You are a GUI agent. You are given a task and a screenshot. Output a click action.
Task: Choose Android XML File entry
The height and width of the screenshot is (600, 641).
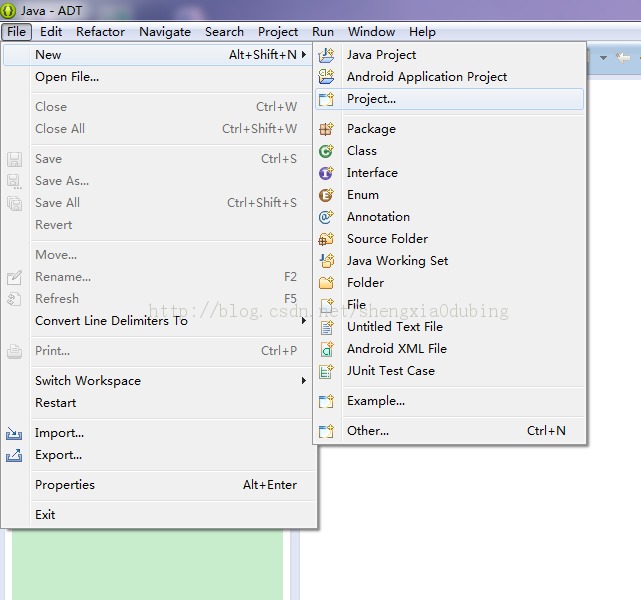point(450,349)
